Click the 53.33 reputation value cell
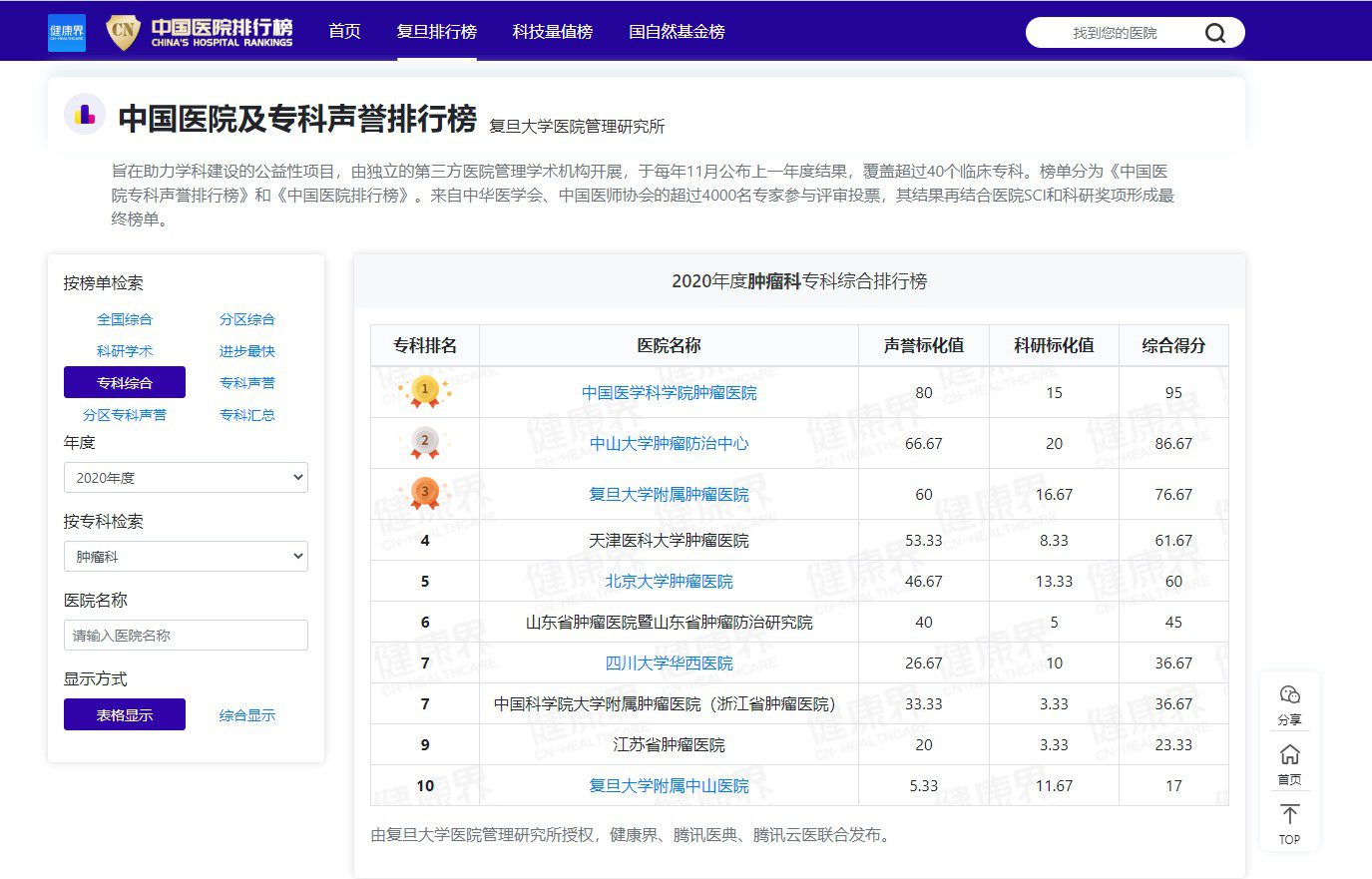Screen dimensions: 1372x879 tap(924, 541)
